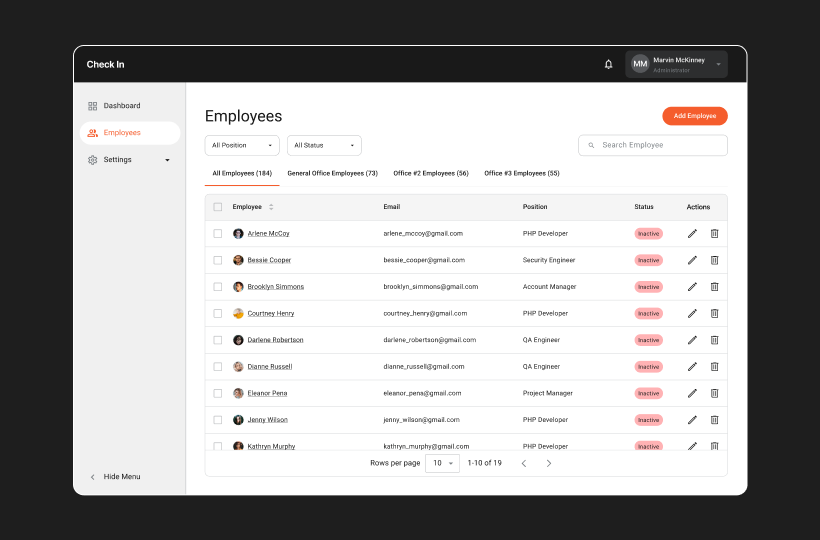Screen dimensions: 820x540
Task: Select Eleanor Pena's row checkbox
Action: click(218, 393)
